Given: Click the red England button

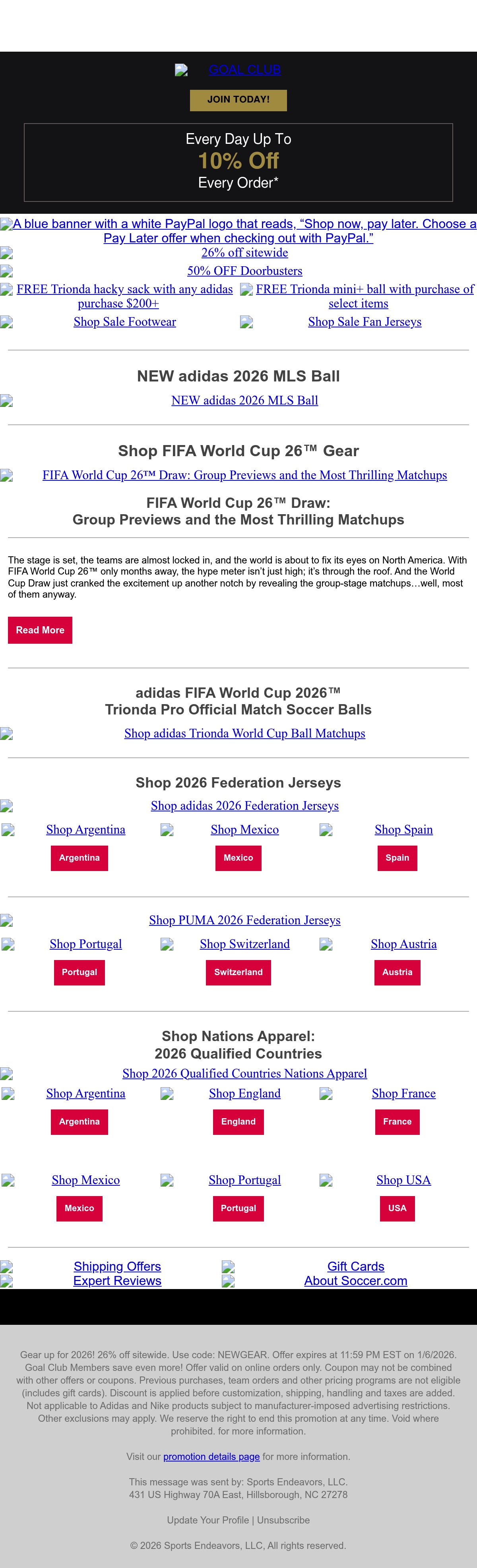Looking at the screenshot, I should click(238, 1121).
